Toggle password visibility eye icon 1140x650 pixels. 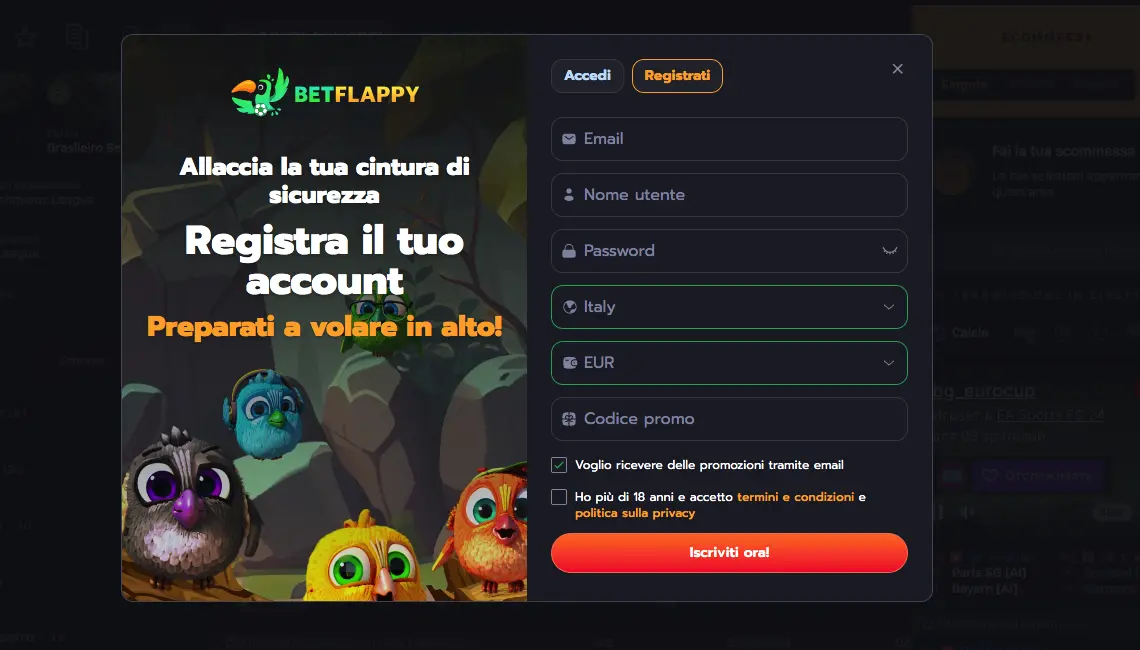tap(889, 251)
